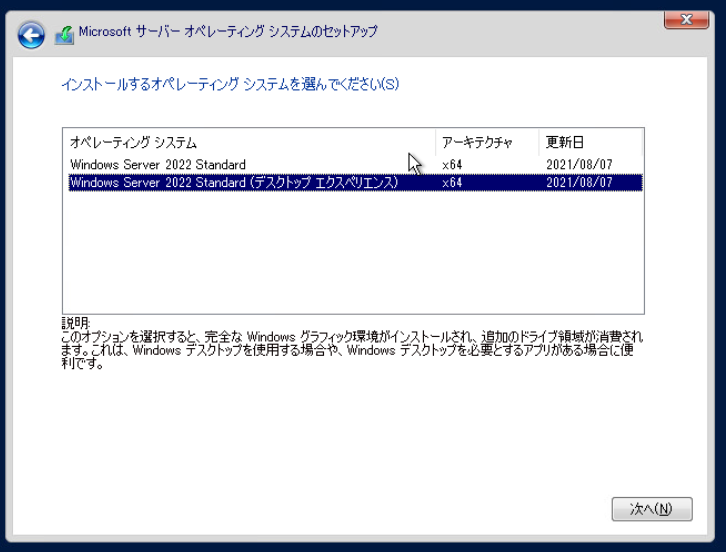Go back using the blue arrow button
Screen dimensions: 726x552
[31, 35]
